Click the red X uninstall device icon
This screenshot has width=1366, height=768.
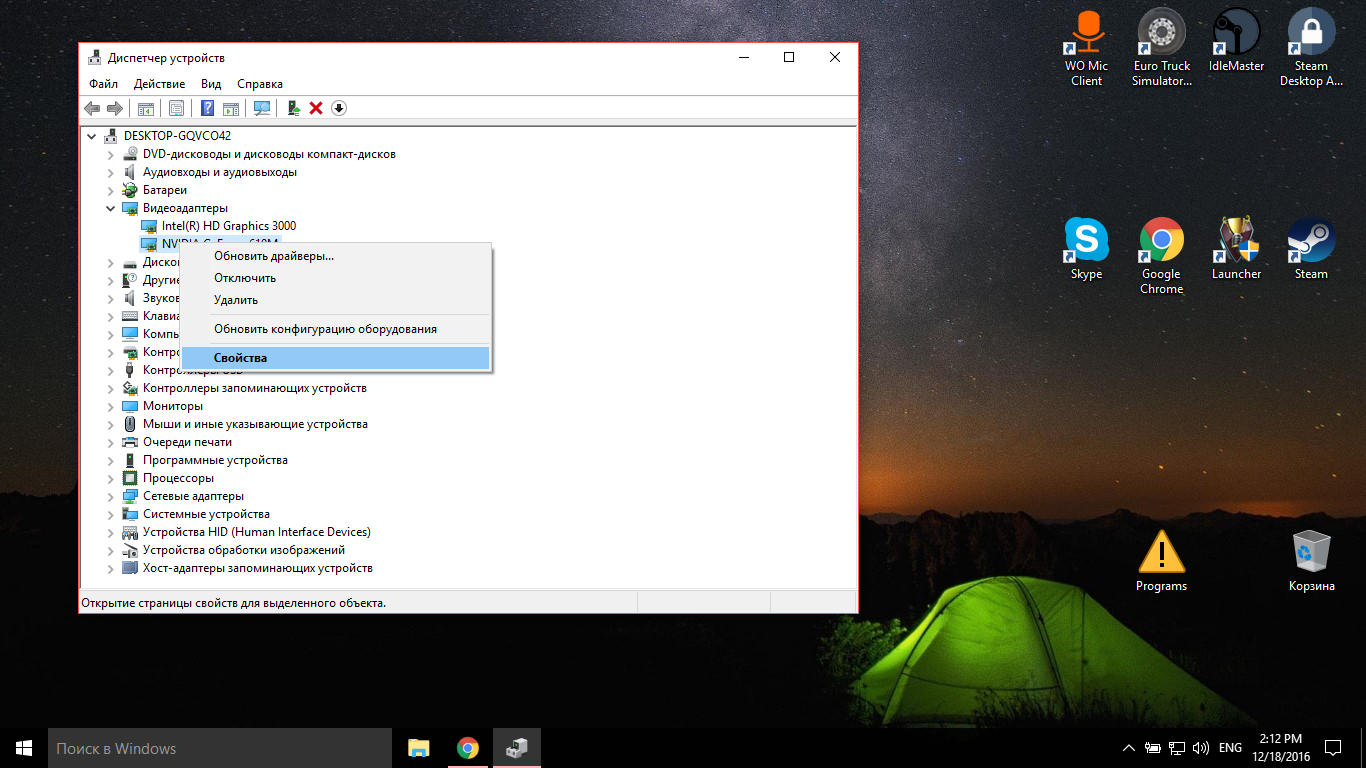pyautogui.click(x=316, y=108)
